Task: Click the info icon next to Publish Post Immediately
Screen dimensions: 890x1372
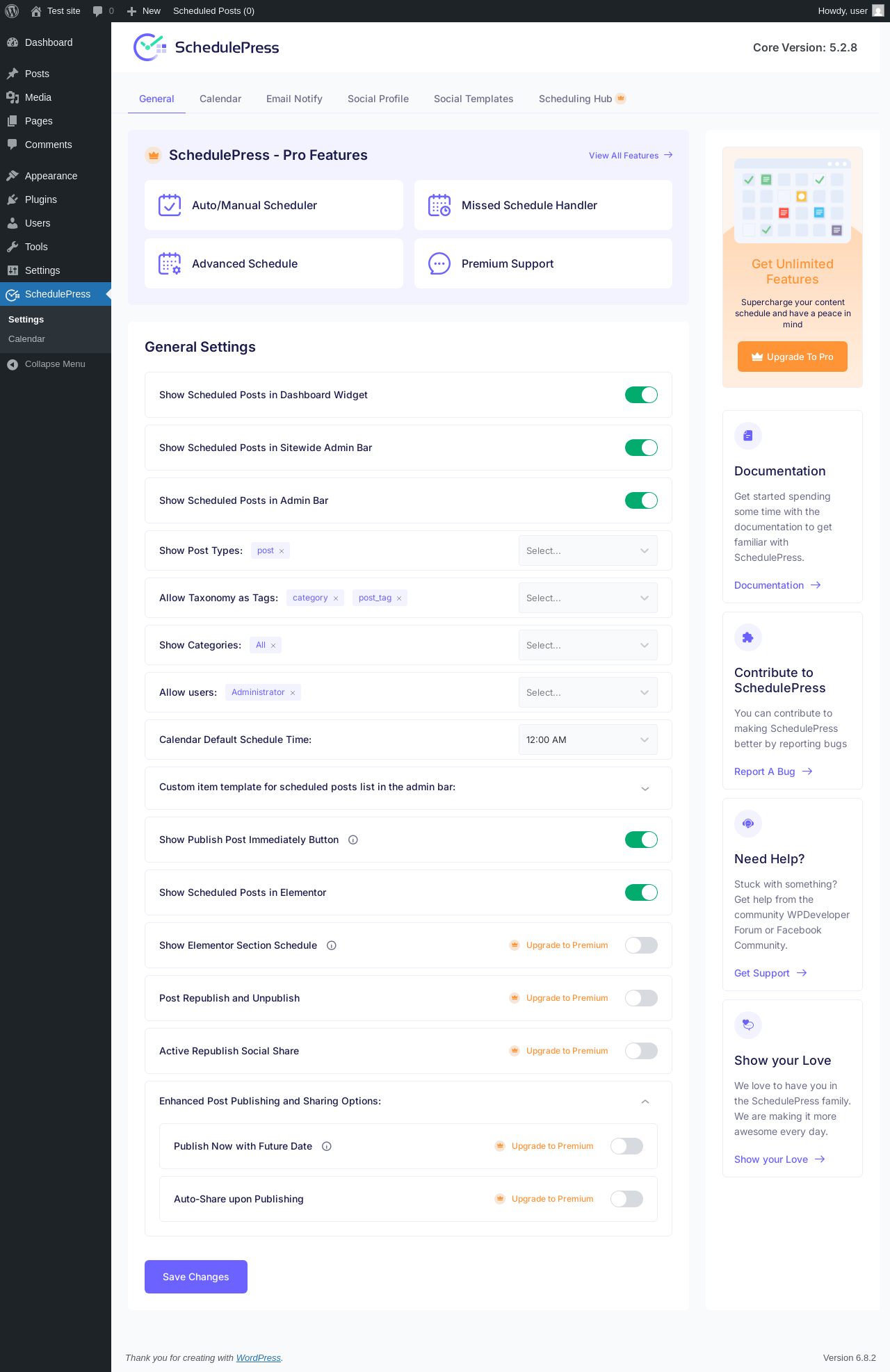Action: tap(353, 840)
